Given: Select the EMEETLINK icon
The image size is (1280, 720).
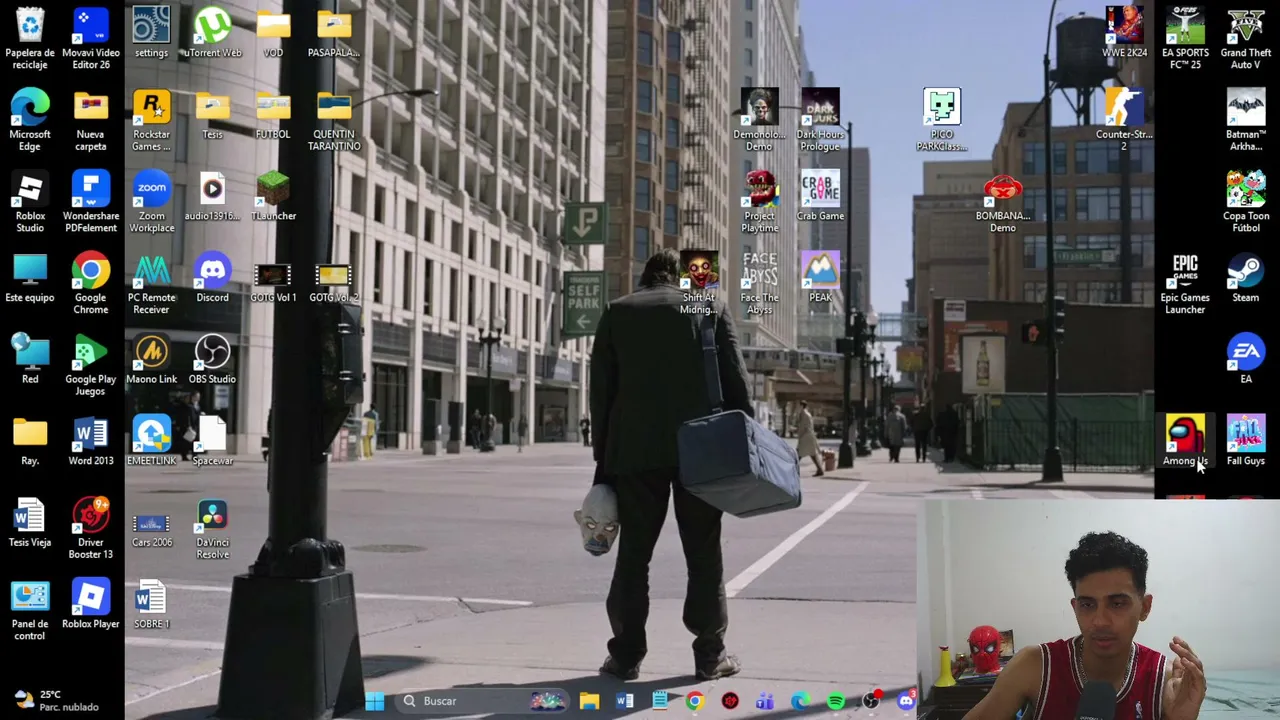Looking at the screenshot, I should 151,442.
